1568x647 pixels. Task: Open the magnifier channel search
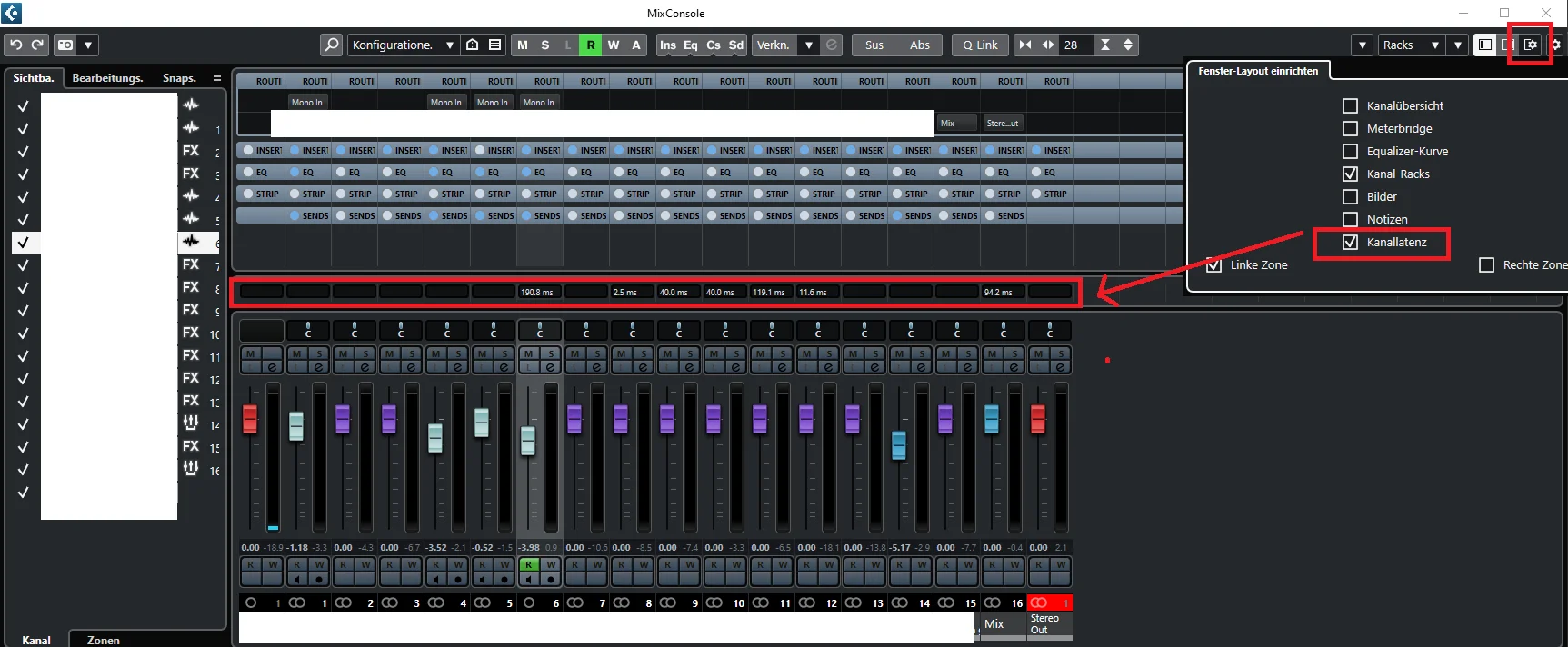point(332,45)
